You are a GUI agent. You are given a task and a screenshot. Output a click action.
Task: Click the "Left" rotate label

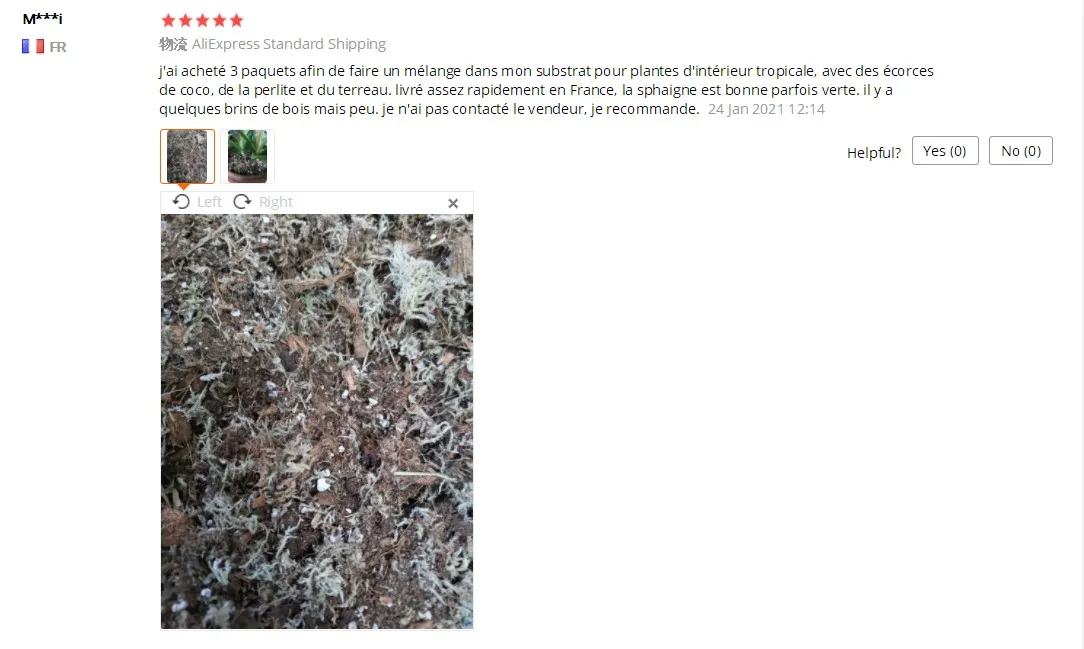coord(209,202)
